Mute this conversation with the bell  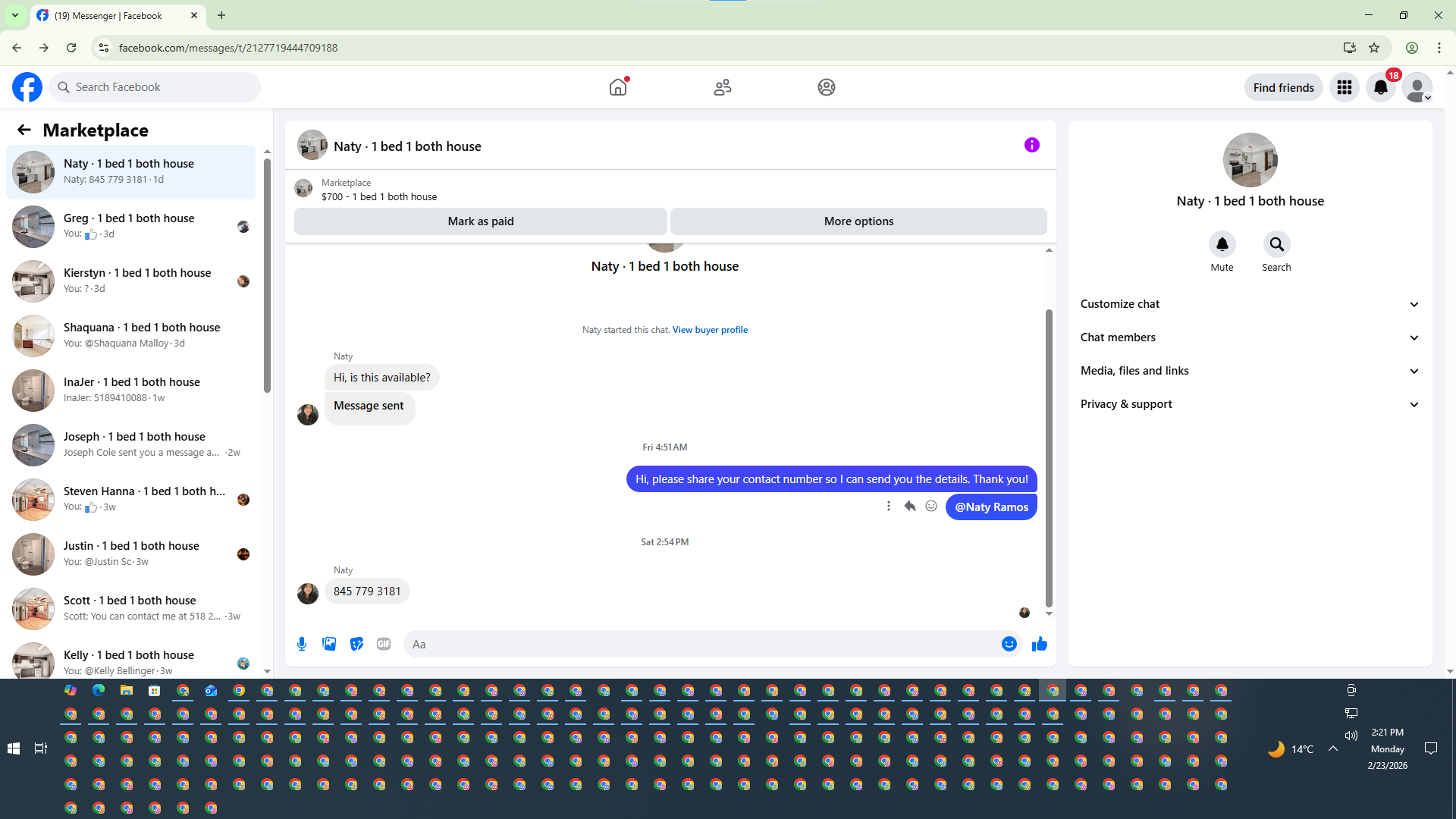1222,244
